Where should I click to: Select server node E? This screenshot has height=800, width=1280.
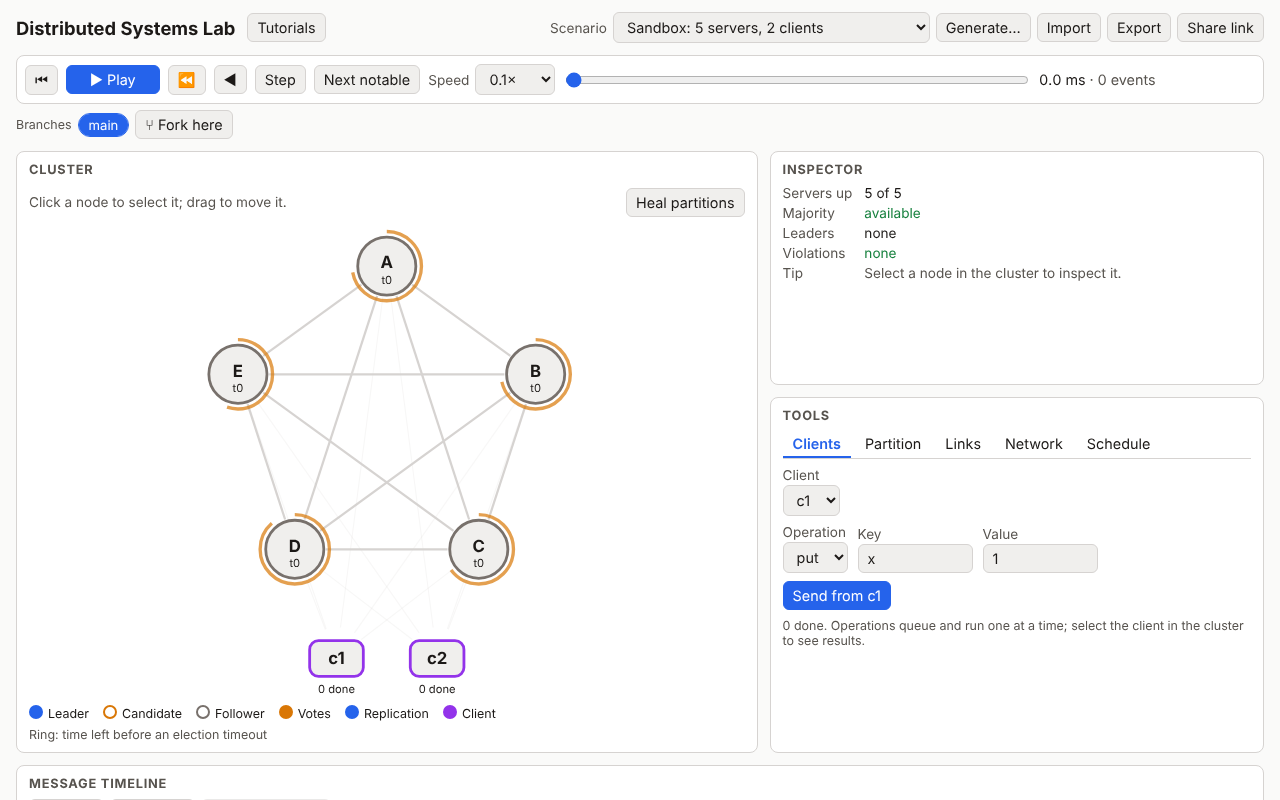[x=238, y=375]
